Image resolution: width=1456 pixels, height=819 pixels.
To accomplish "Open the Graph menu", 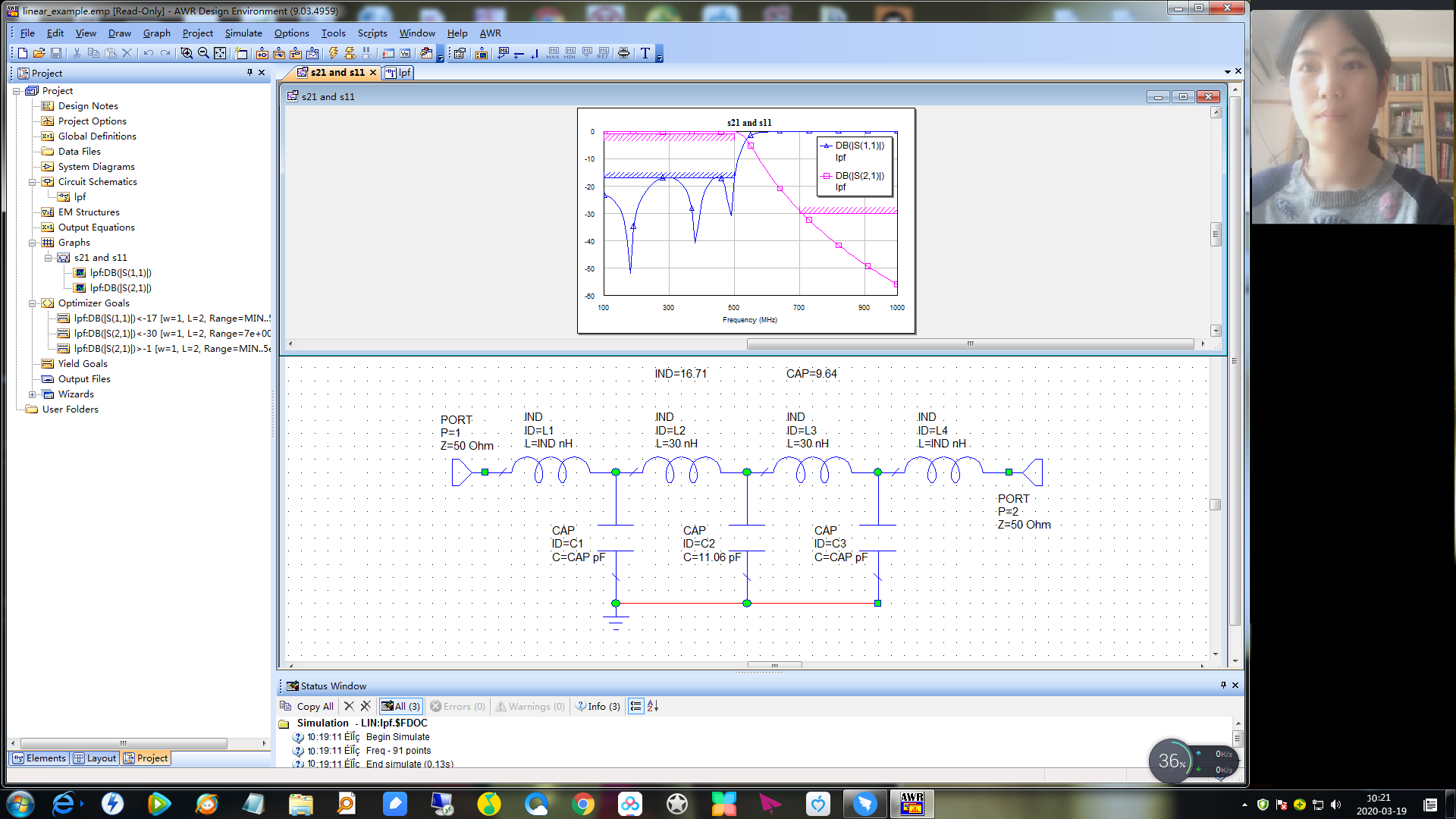I will point(156,33).
